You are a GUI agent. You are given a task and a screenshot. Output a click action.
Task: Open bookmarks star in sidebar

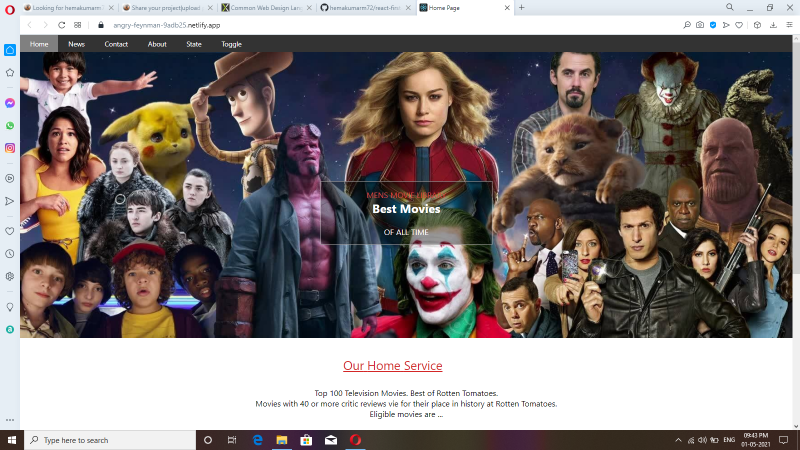(10, 72)
